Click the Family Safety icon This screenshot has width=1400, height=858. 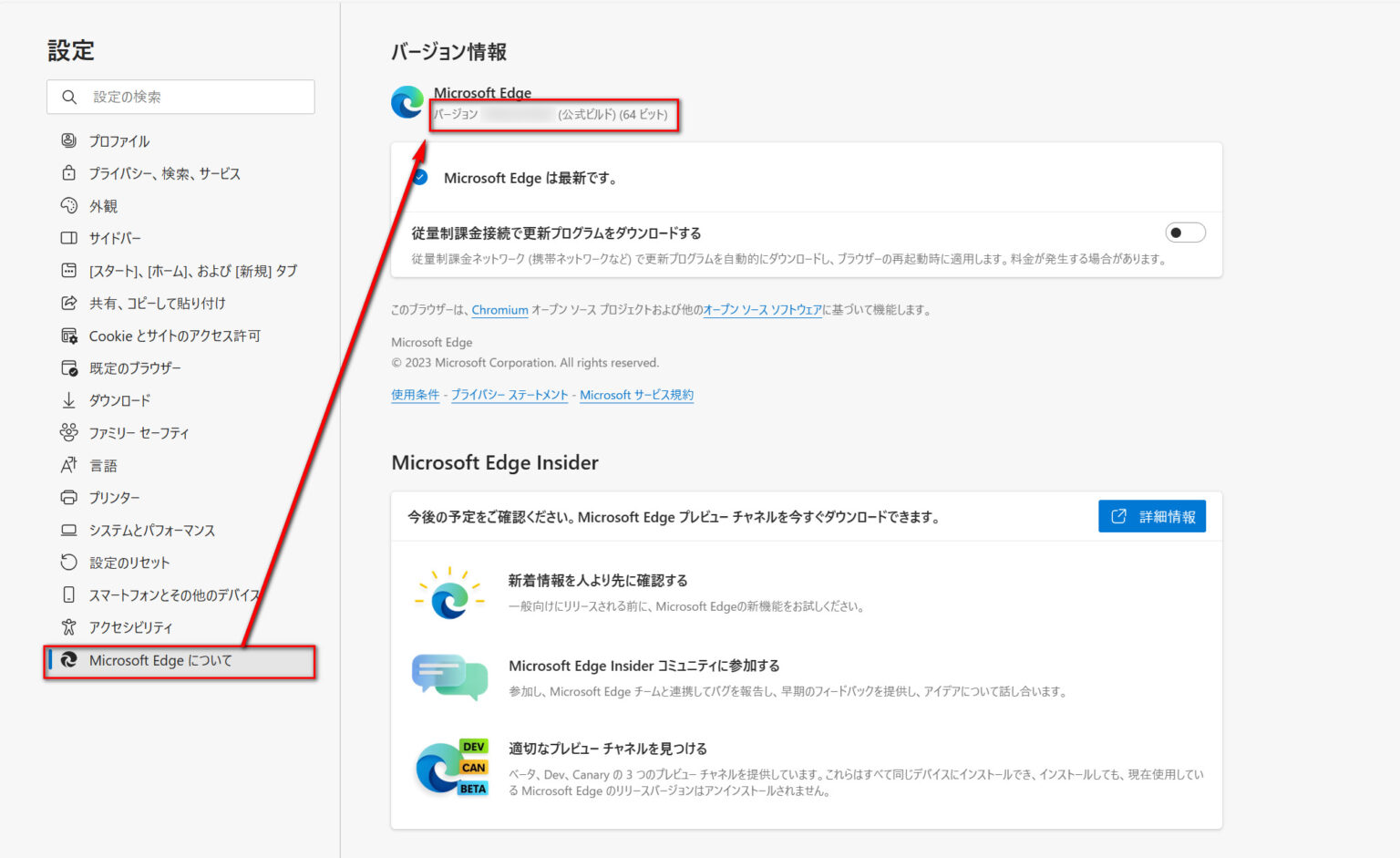68,433
